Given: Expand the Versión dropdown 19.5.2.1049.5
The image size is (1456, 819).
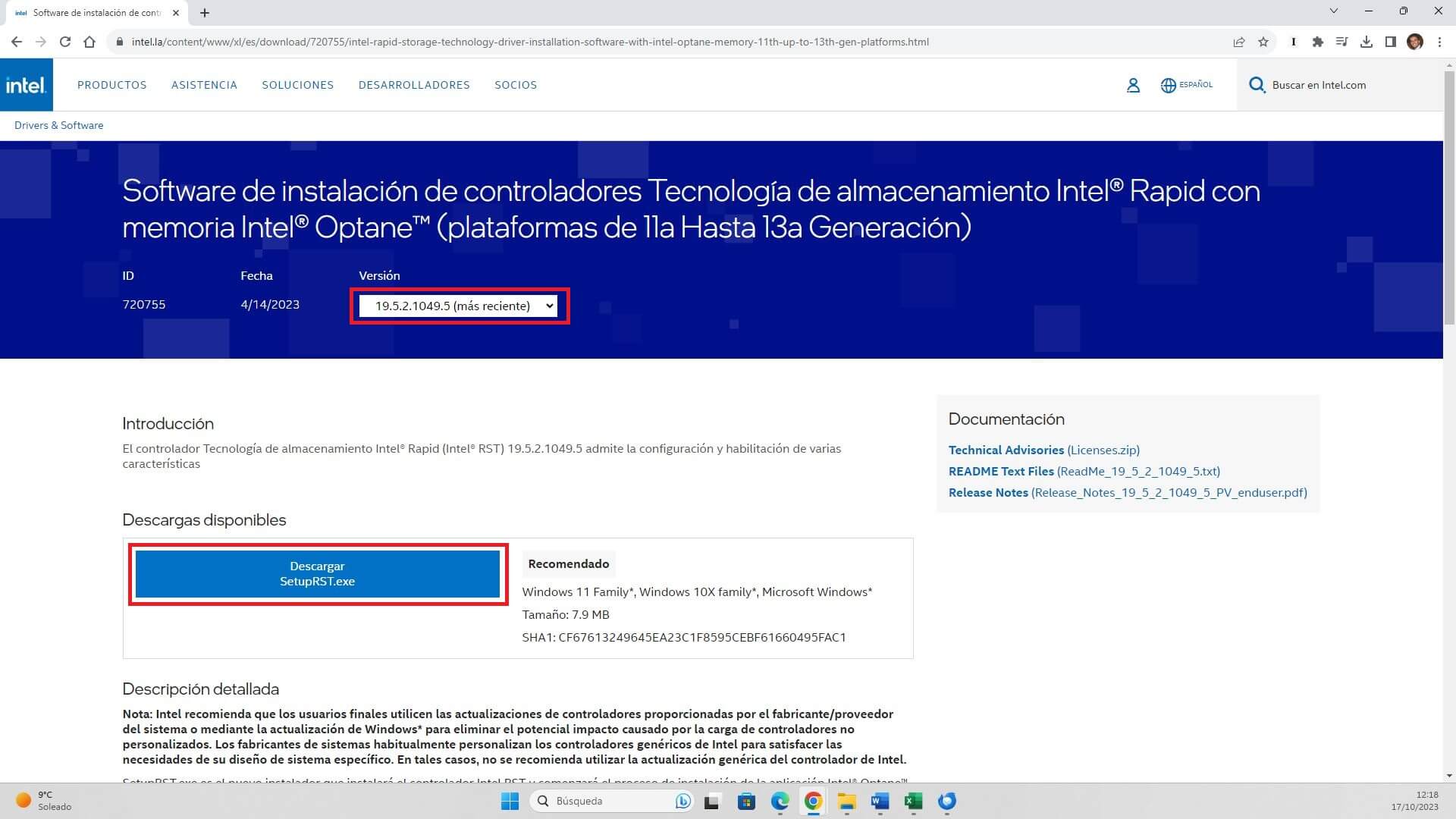Looking at the screenshot, I should pos(458,306).
